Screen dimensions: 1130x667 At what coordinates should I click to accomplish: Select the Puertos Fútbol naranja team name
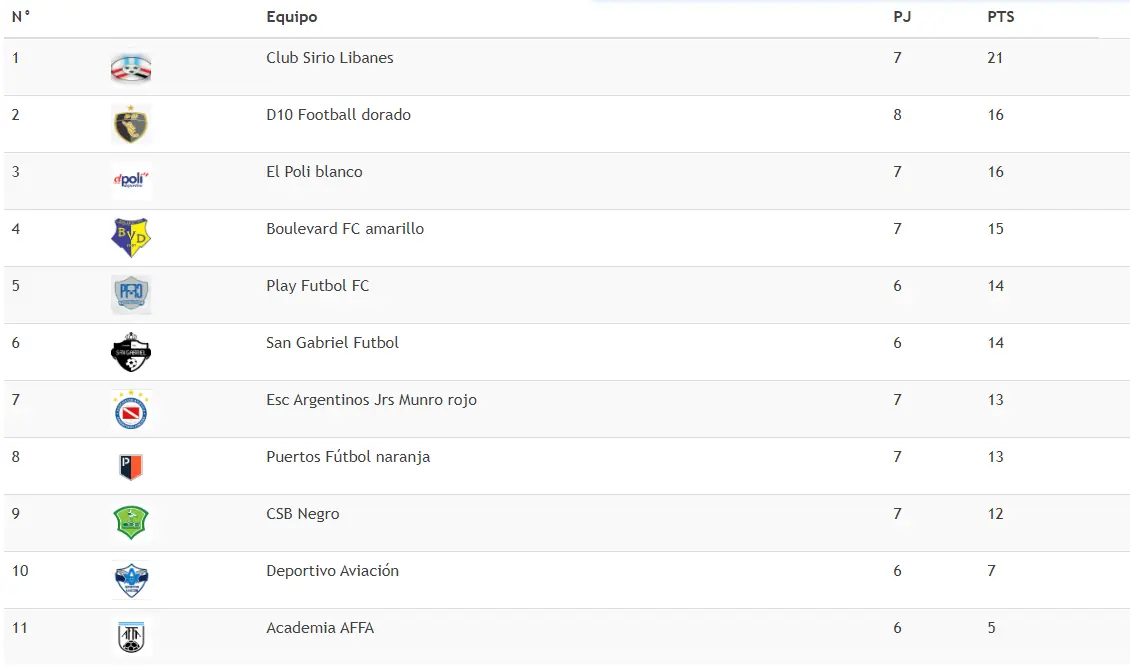pyautogui.click(x=348, y=457)
